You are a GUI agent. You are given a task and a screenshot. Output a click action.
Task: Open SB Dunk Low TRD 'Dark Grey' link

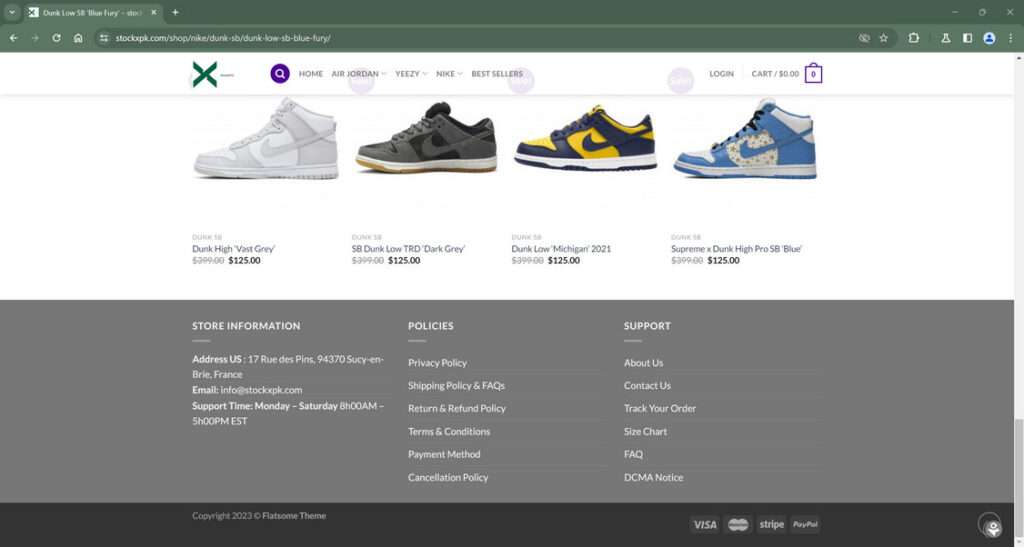click(408, 249)
